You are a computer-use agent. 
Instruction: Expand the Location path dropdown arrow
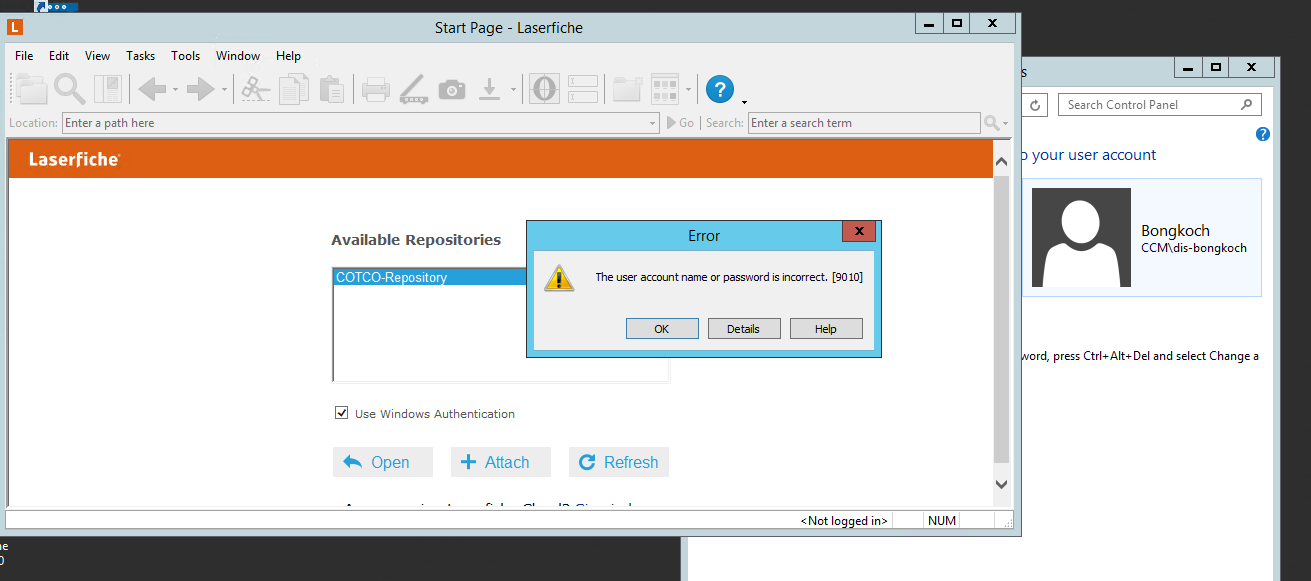(653, 123)
